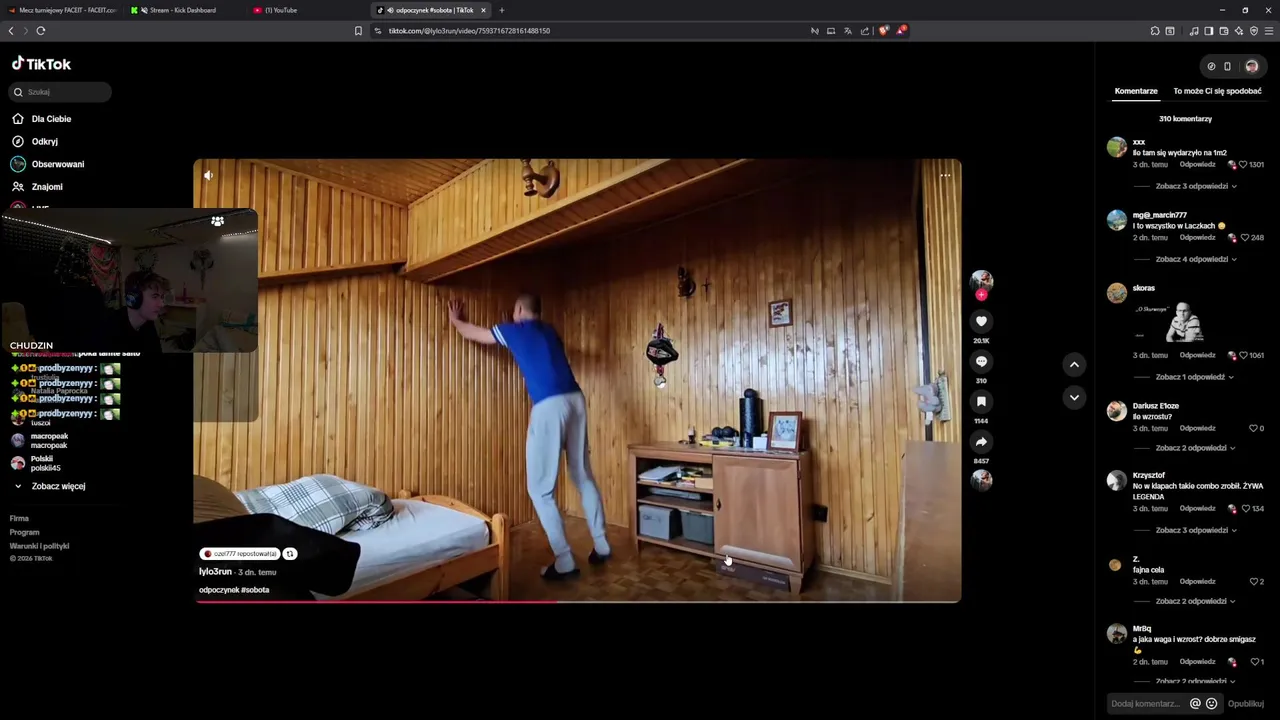Open a new browser tab with plus

tap(501, 10)
